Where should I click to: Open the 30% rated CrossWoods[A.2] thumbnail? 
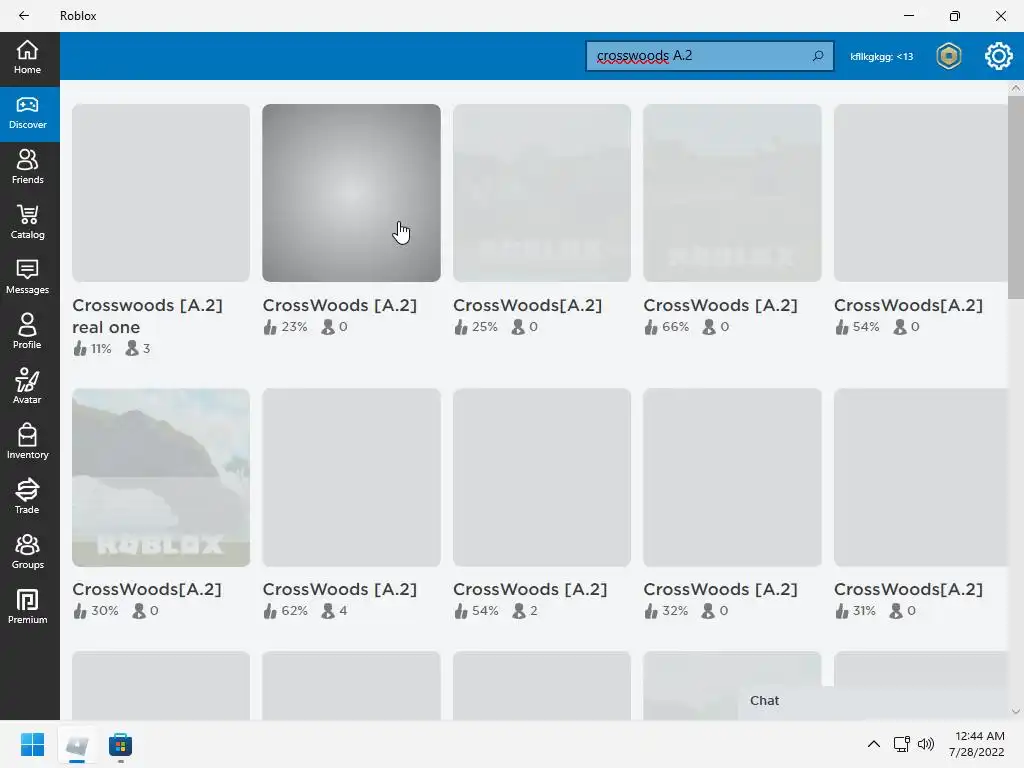point(161,477)
